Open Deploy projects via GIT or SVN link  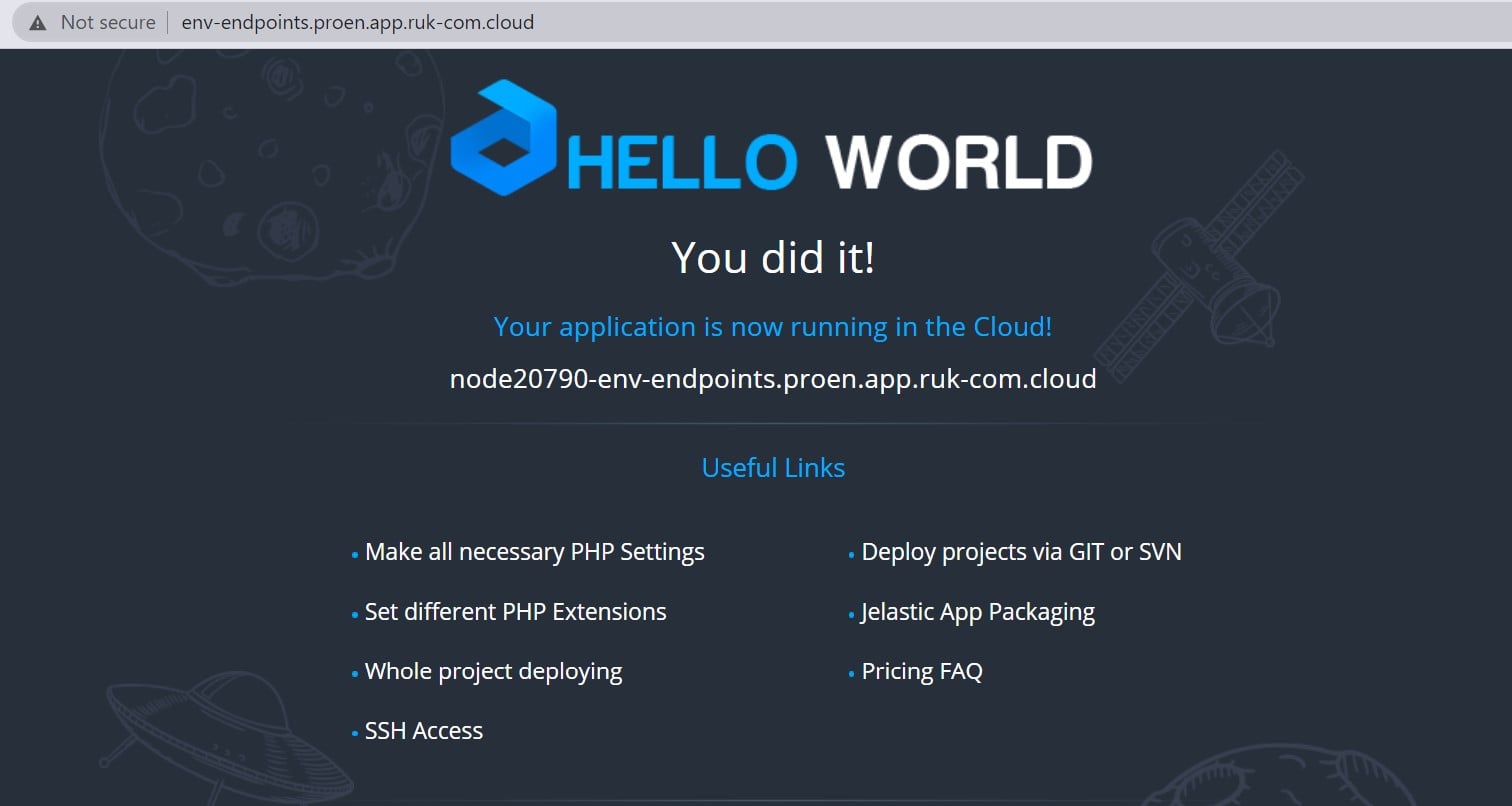tap(1022, 552)
